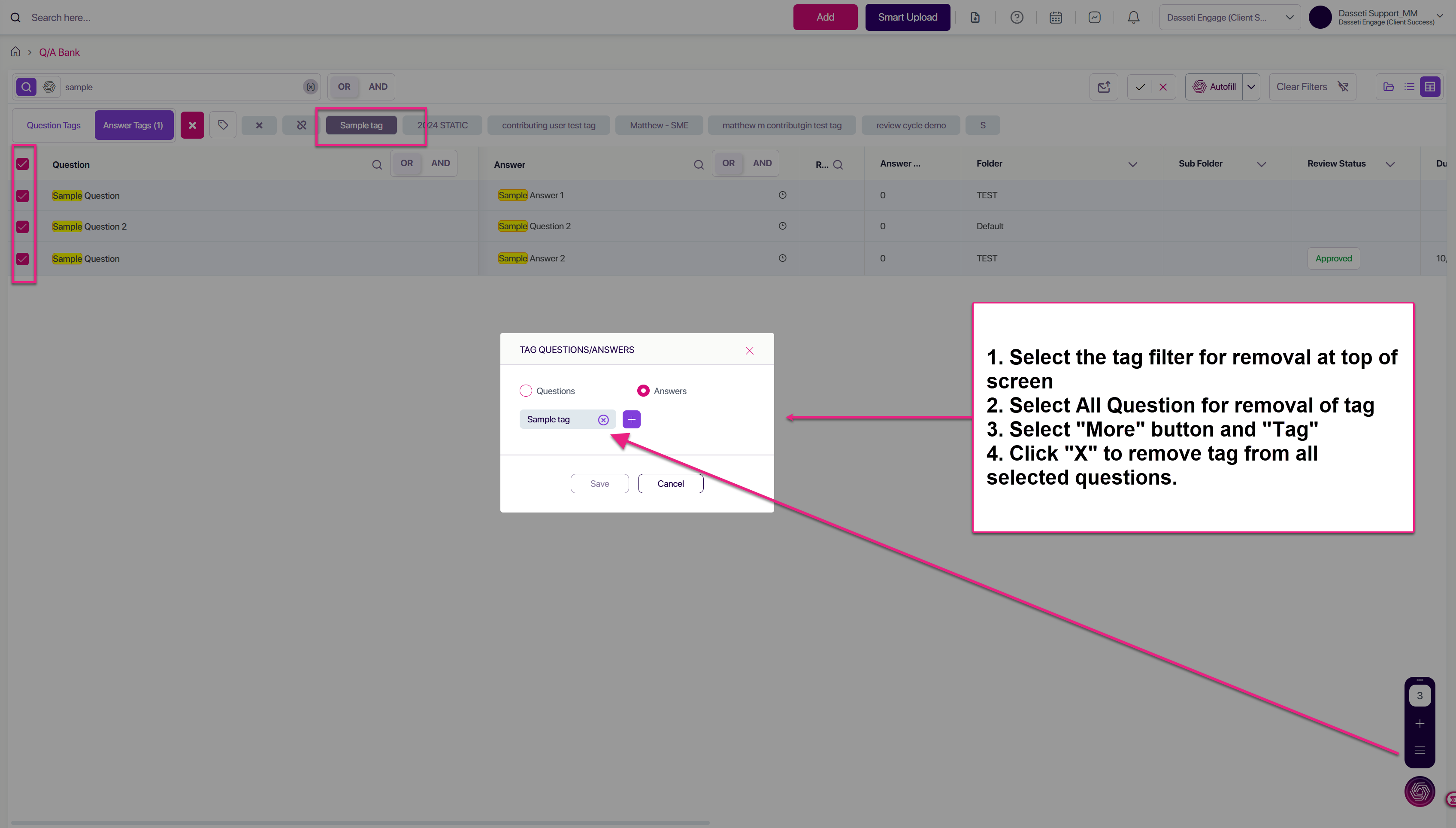Switch to Answer Tags (1) tab
The height and width of the screenshot is (828, 1456).
(133, 125)
